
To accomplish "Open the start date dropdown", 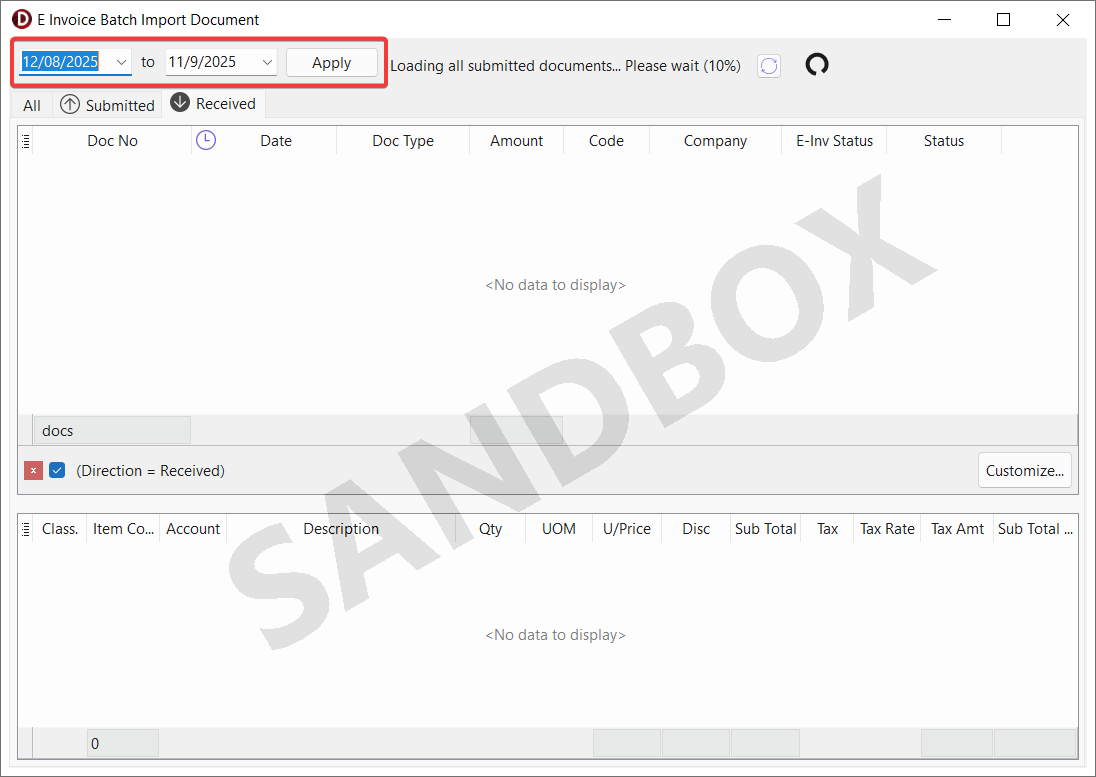I will point(121,62).
